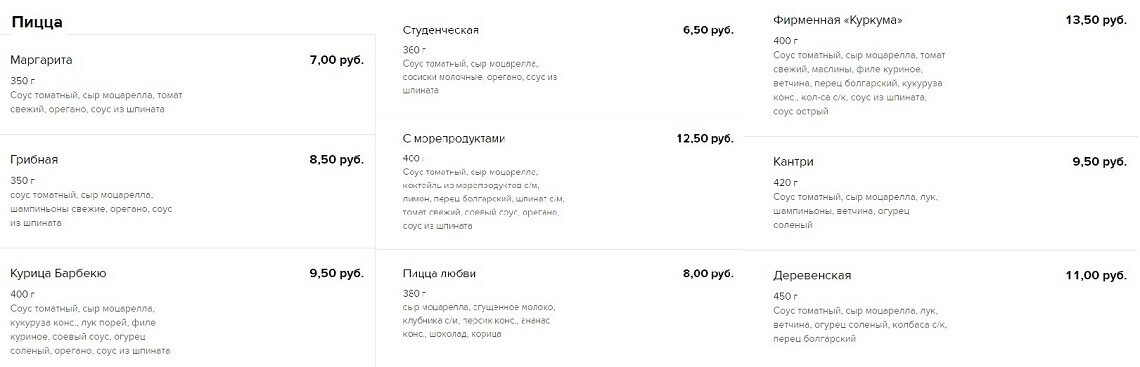Open the Грибная pizza item
The image size is (1140, 367).
(x=34, y=160)
